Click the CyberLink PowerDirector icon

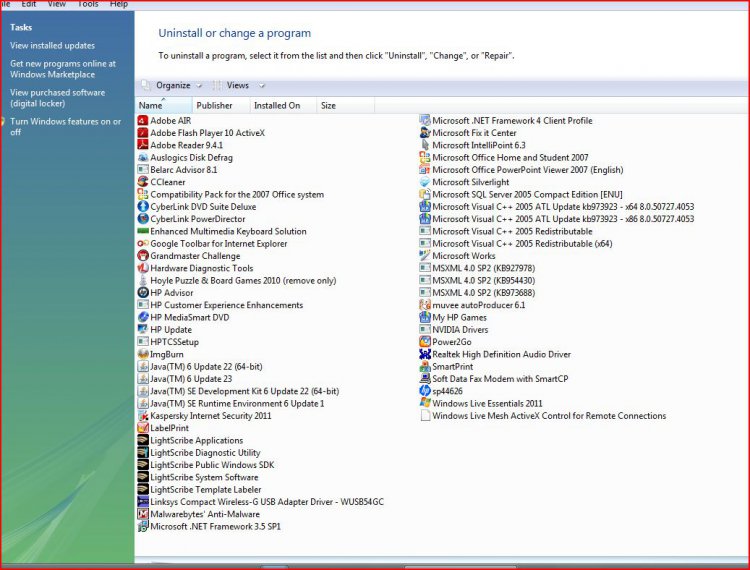pyautogui.click(x=143, y=219)
